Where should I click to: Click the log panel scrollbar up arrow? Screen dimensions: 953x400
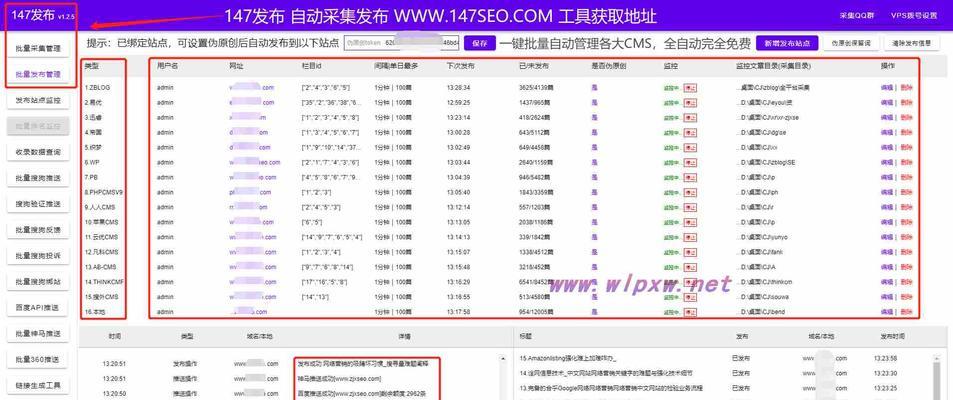[x=503, y=359]
